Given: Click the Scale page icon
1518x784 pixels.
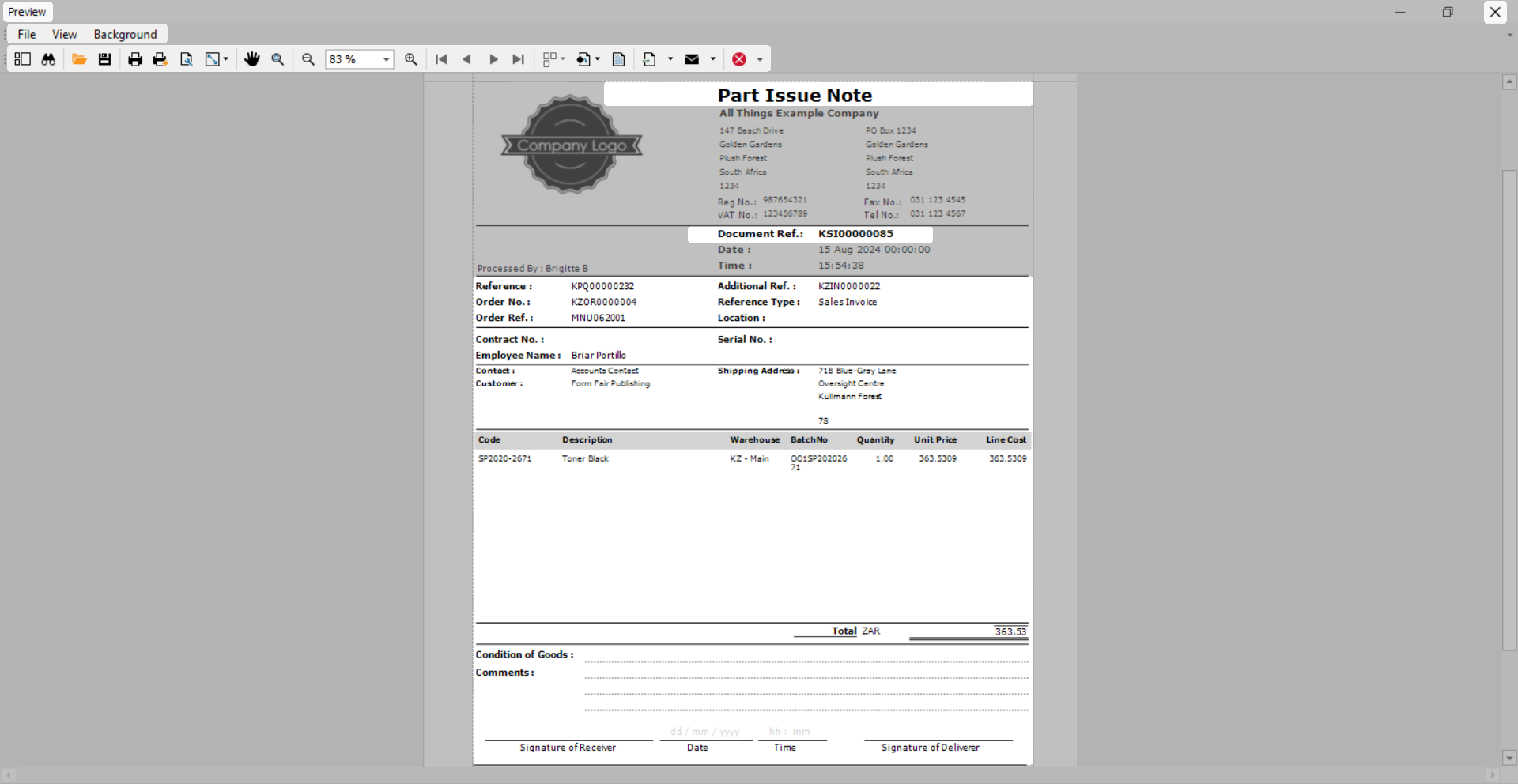Looking at the screenshot, I should tap(212, 59).
